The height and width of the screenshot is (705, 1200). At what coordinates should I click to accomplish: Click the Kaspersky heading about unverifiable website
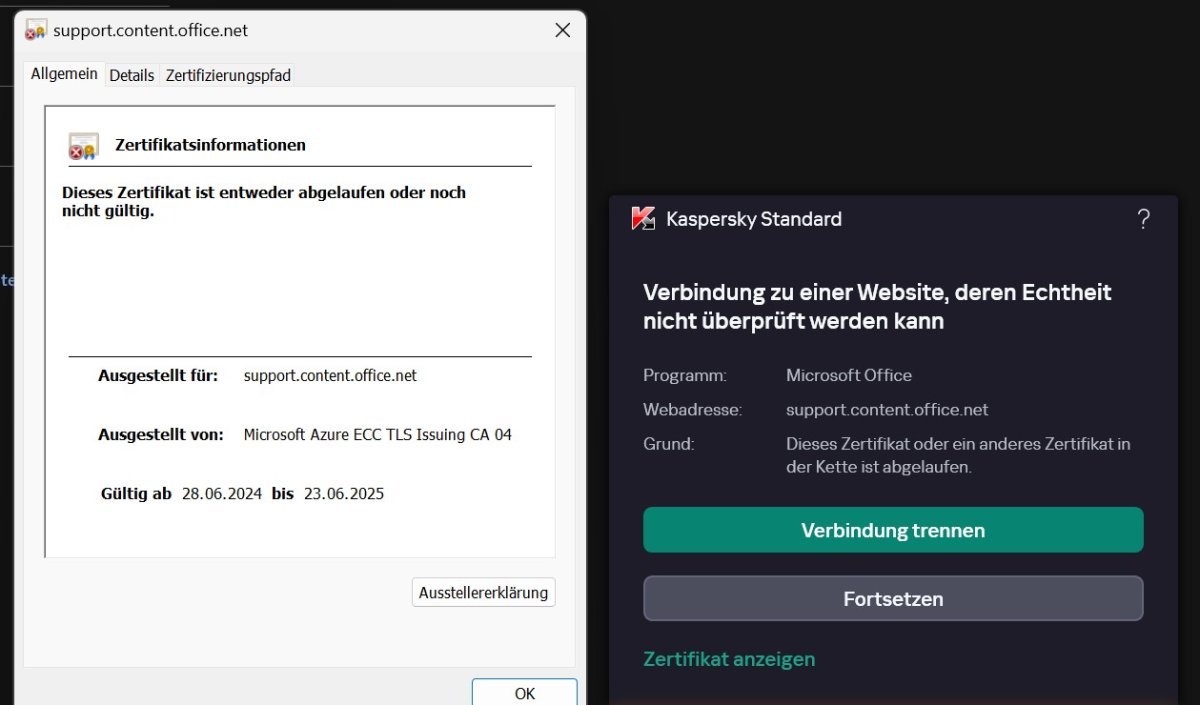pos(877,306)
